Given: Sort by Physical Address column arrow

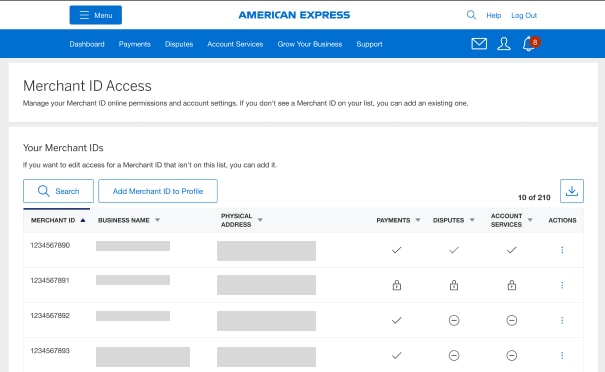Looking at the screenshot, I should (x=260, y=220).
